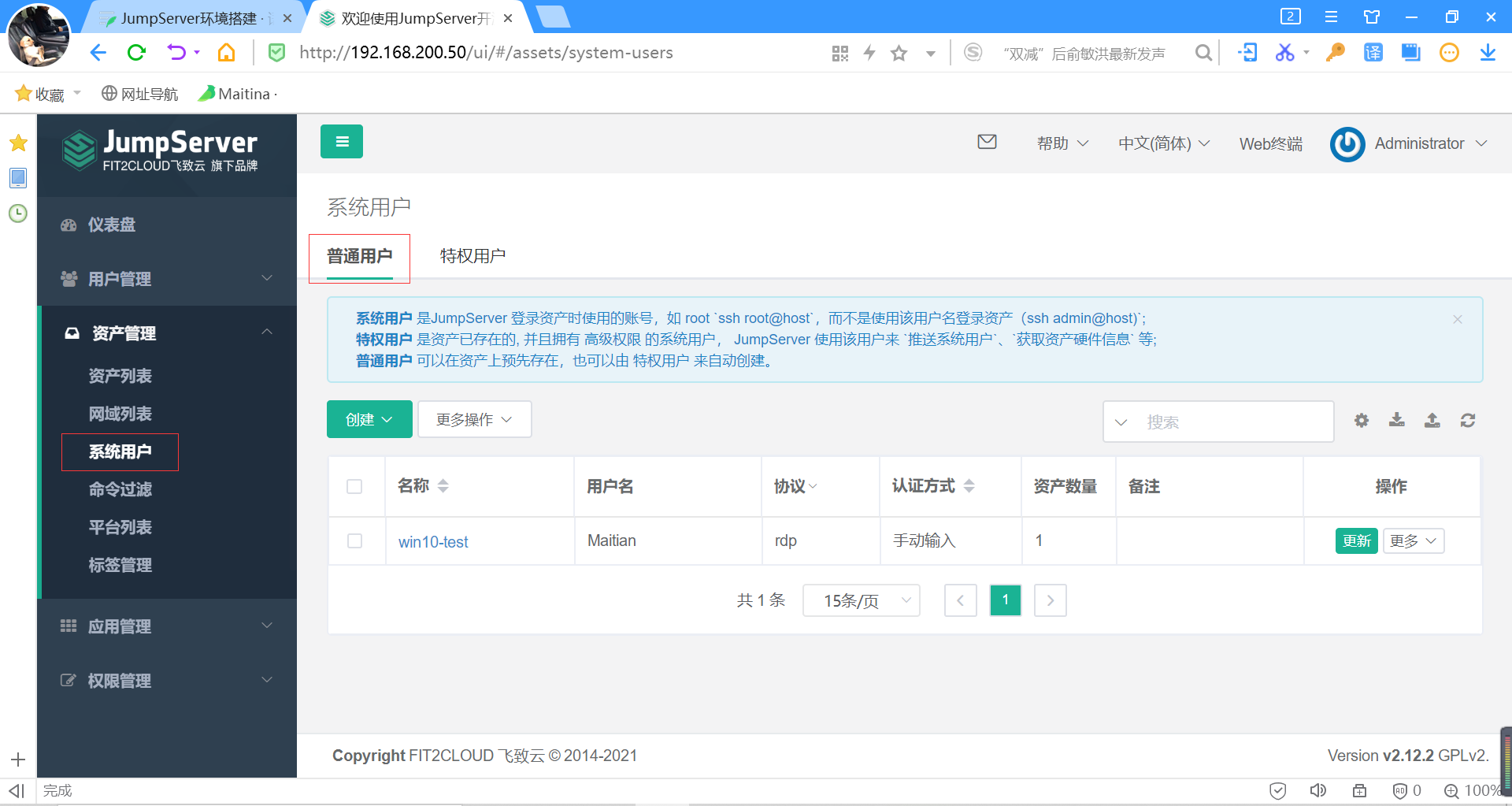Select page 1 in pagination
This screenshot has height=806, width=1512.
tap(1006, 600)
